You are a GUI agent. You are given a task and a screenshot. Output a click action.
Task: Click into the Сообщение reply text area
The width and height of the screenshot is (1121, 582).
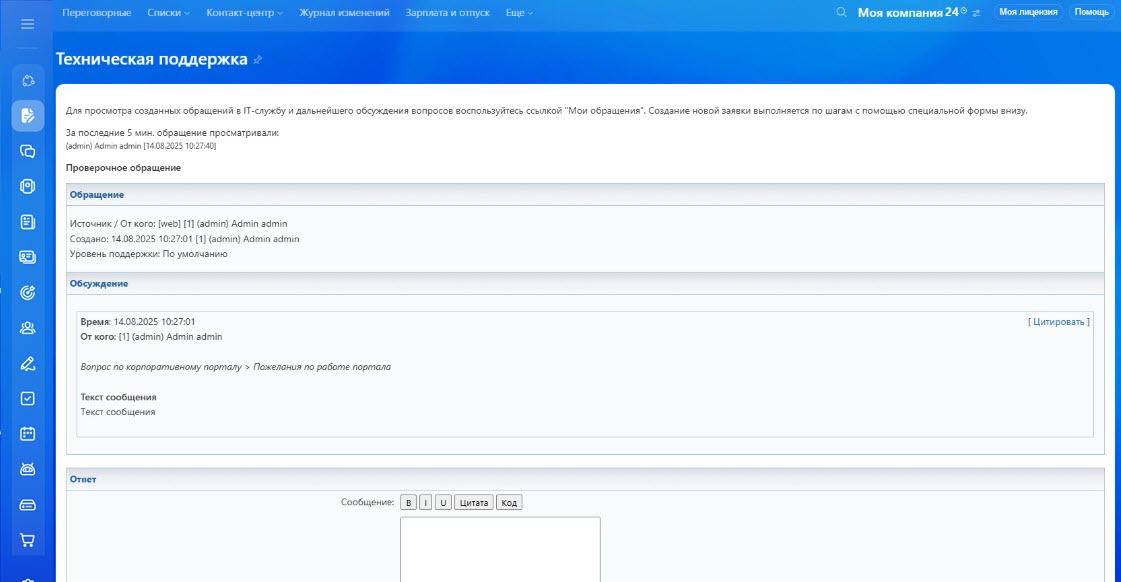500,549
